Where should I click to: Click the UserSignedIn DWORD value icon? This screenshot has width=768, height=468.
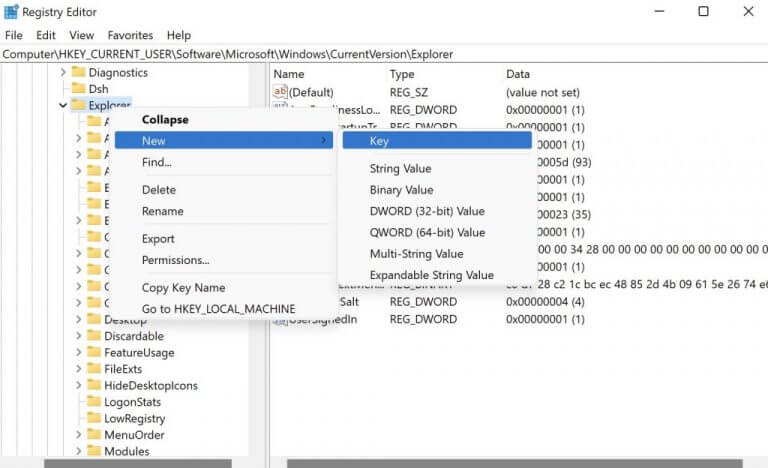click(280, 319)
